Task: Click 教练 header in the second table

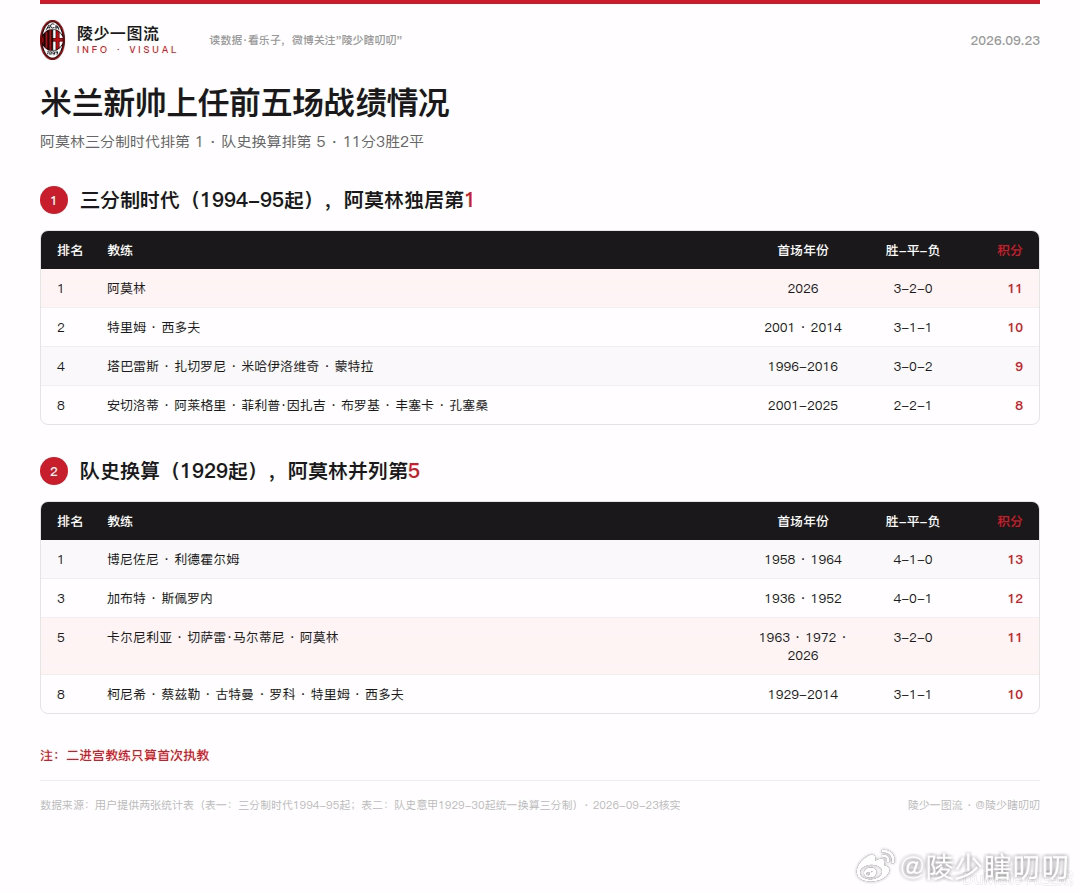Action: [120, 521]
